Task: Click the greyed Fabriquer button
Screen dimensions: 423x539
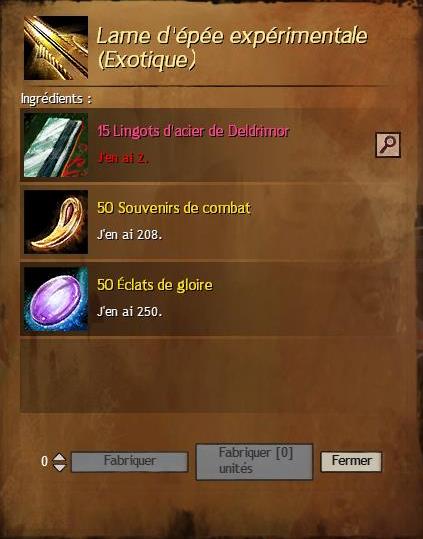Action: point(130,462)
